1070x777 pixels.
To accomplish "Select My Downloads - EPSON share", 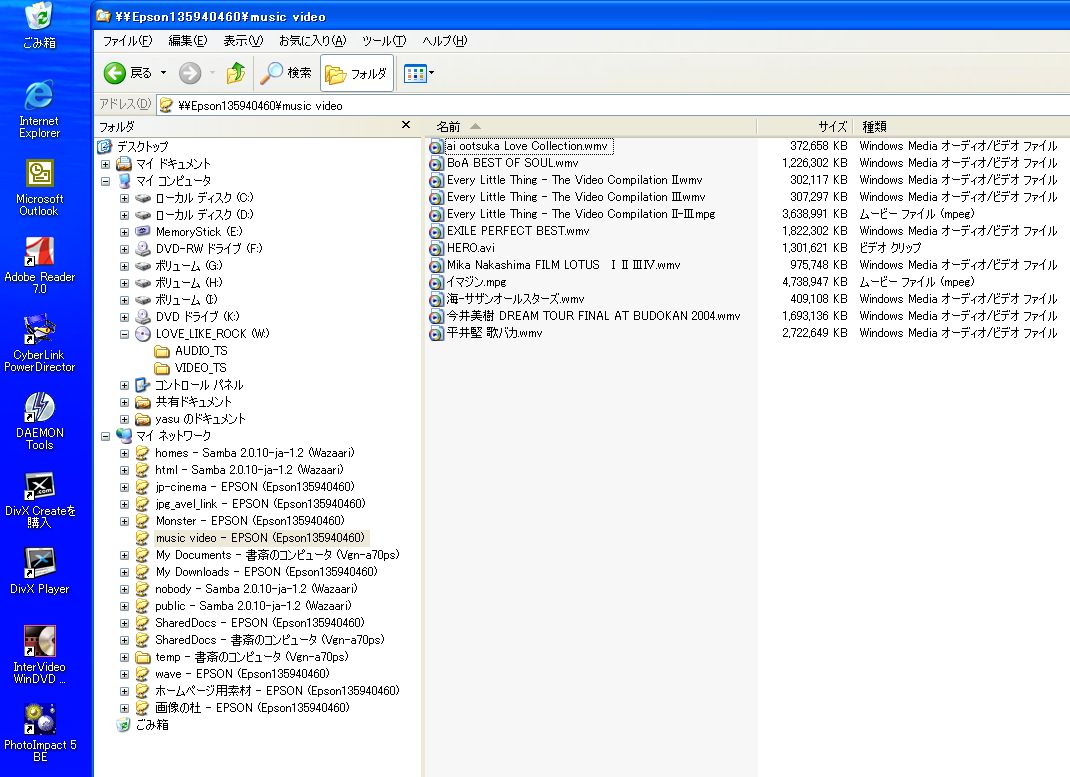I will tap(266, 572).
